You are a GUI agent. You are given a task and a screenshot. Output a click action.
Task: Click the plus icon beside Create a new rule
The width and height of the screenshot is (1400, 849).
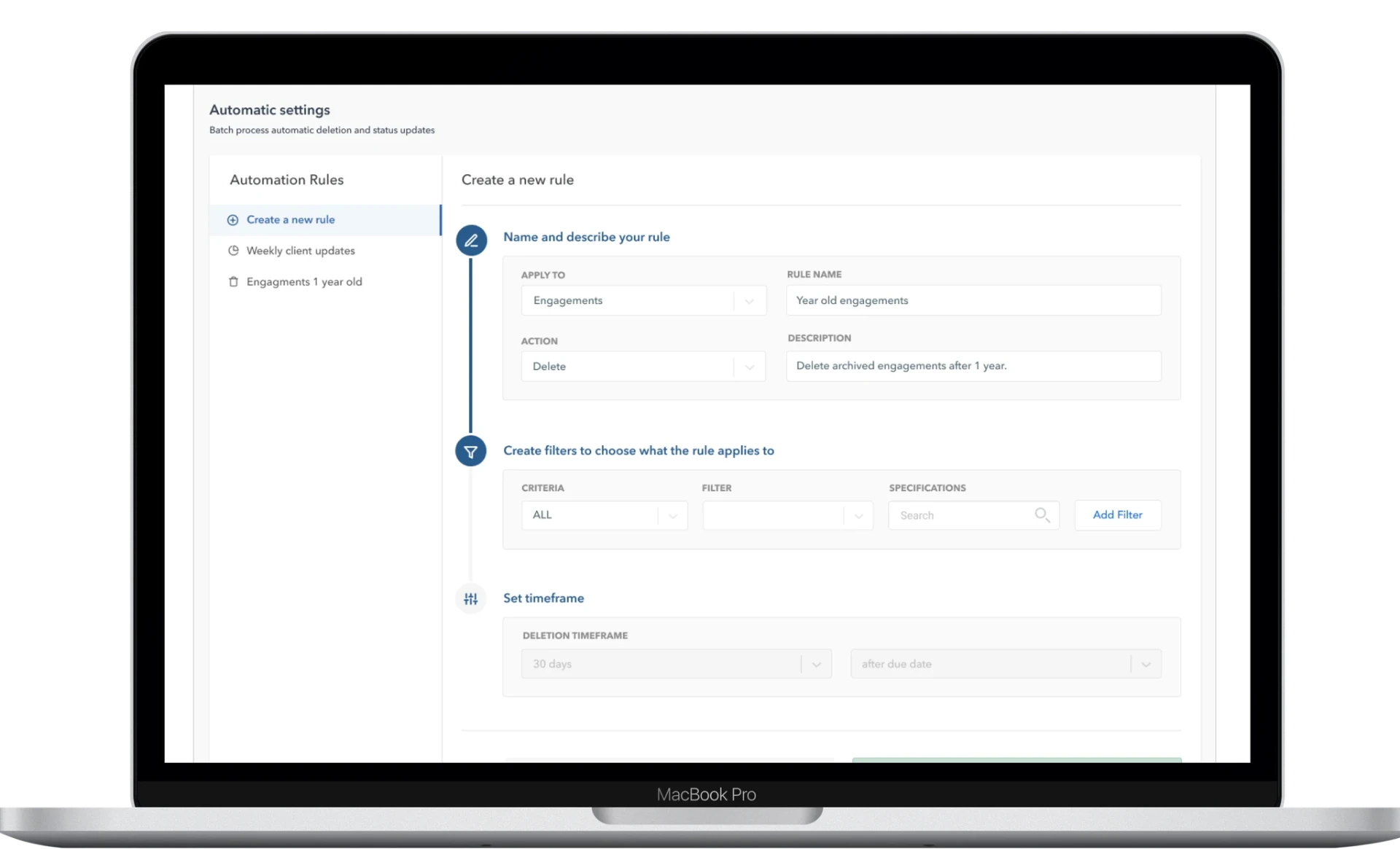coord(233,220)
